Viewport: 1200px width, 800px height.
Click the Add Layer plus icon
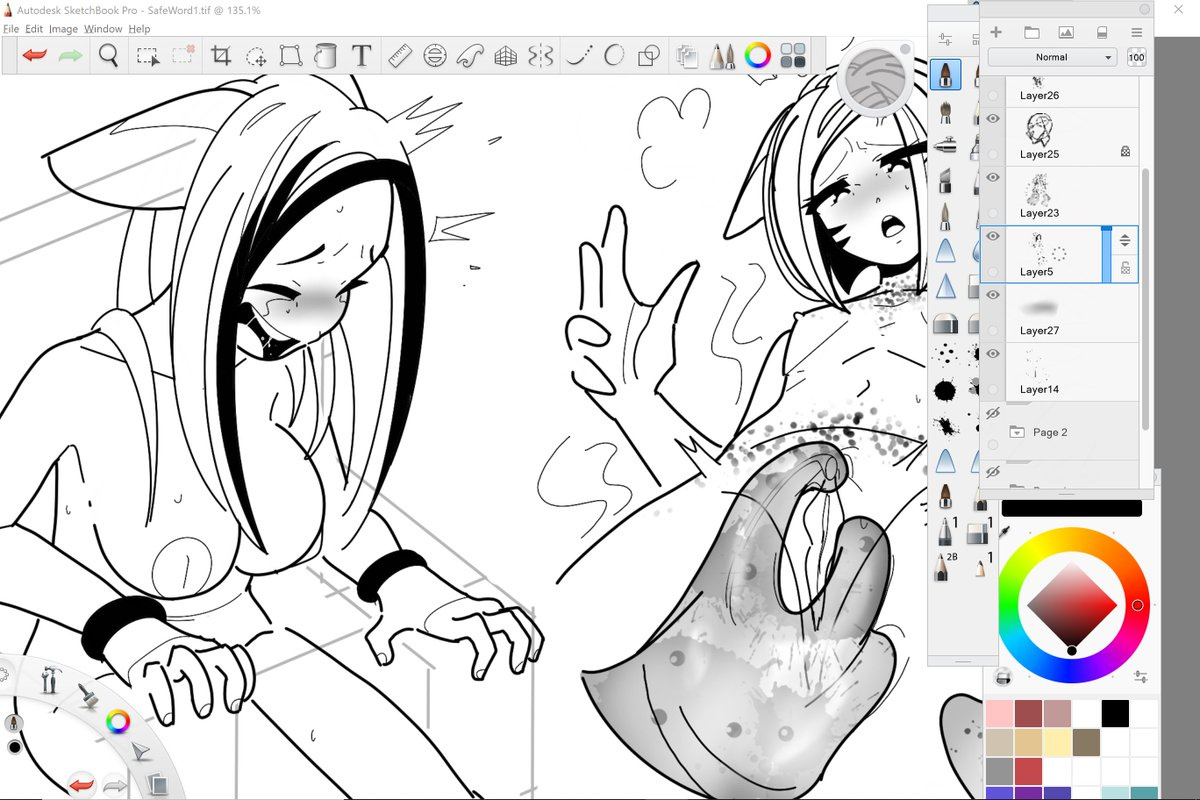(x=996, y=32)
